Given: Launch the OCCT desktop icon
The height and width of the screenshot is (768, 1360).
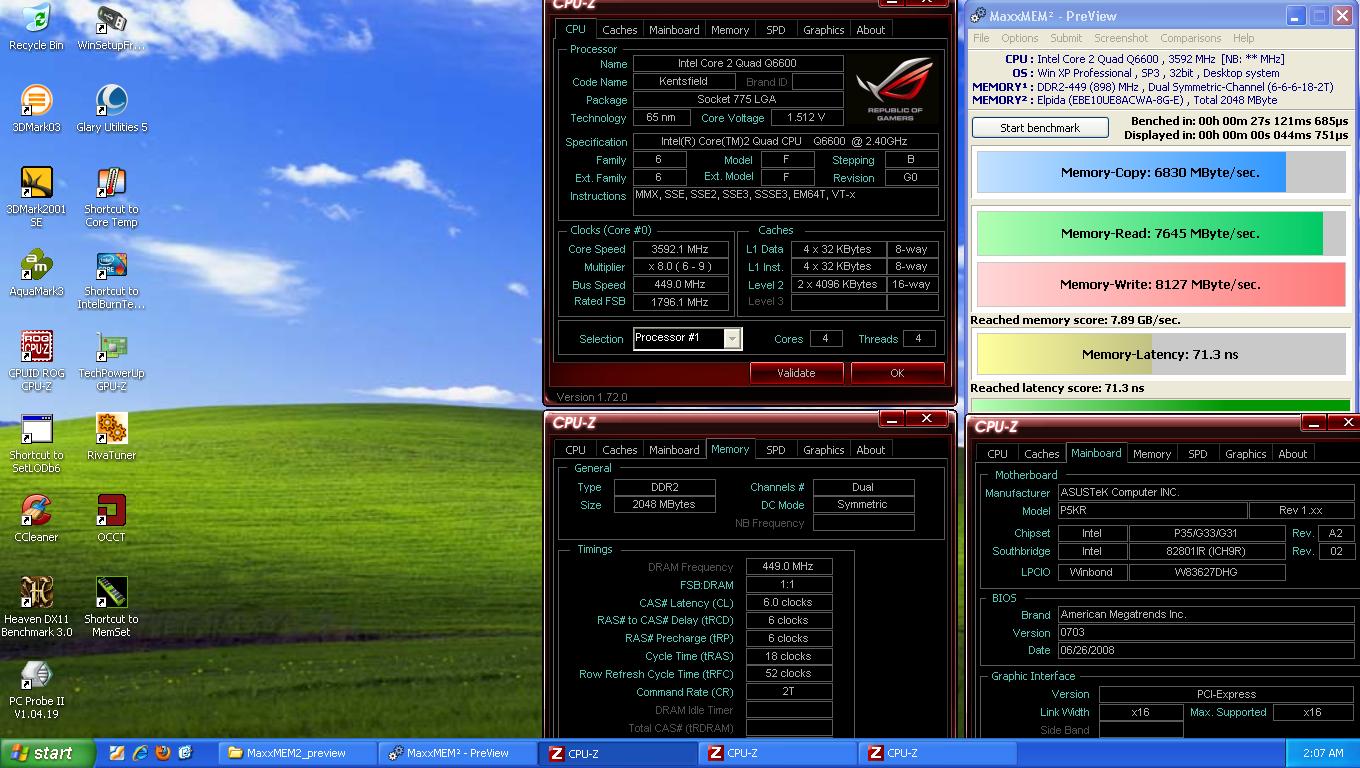Looking at the screenshot, I should click(111, 519).
